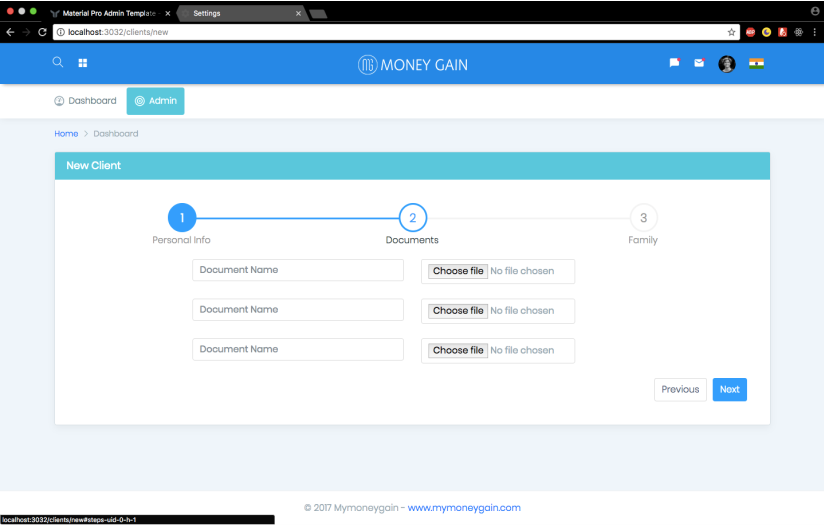The height and width of the screenshot is (525, 825).
Task: Click the Home breadcrumb link
Action: point(66,134)
